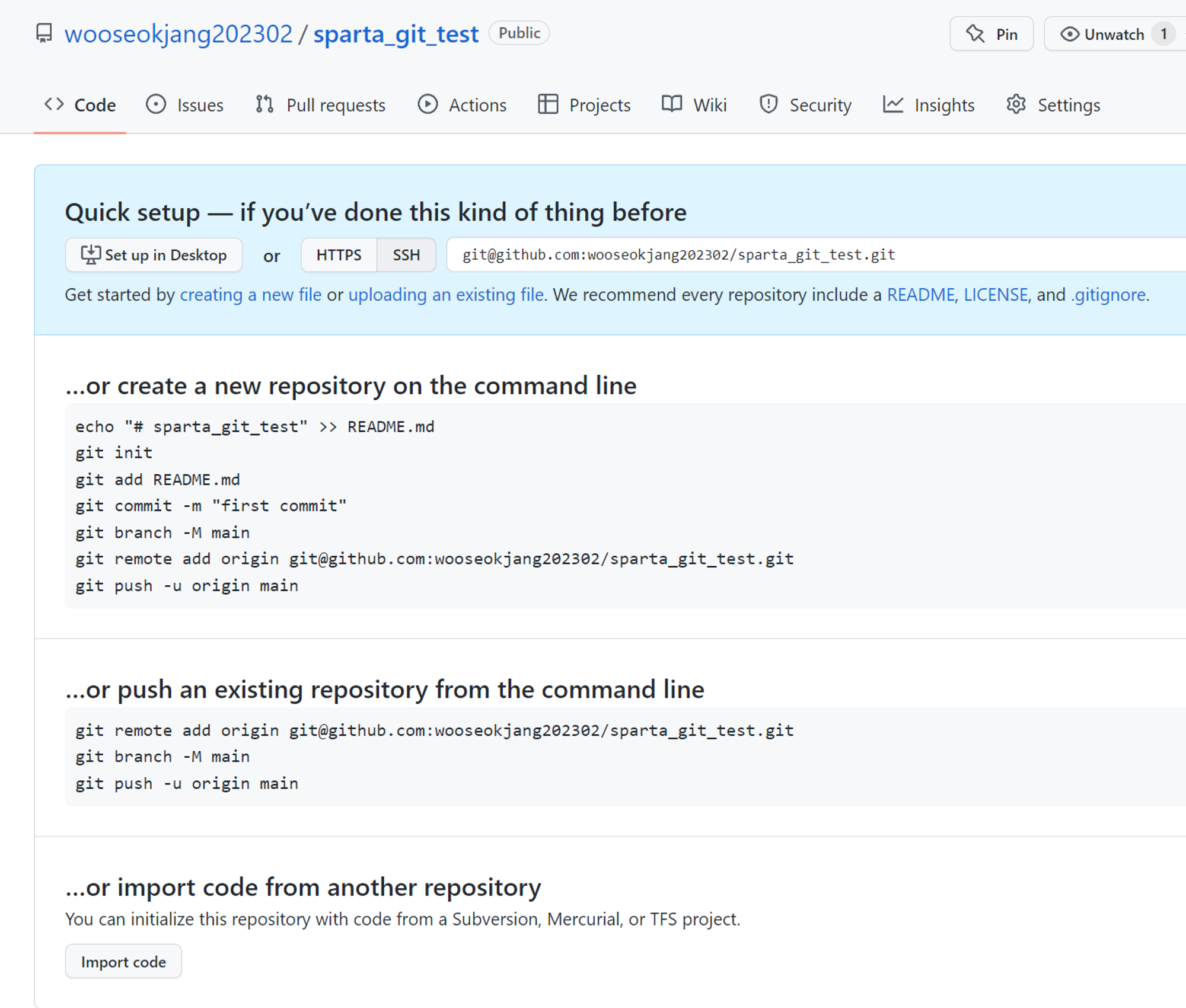Click the git init command line
The height and width of the screenshot is (1008, 1186).
point(114,453)
